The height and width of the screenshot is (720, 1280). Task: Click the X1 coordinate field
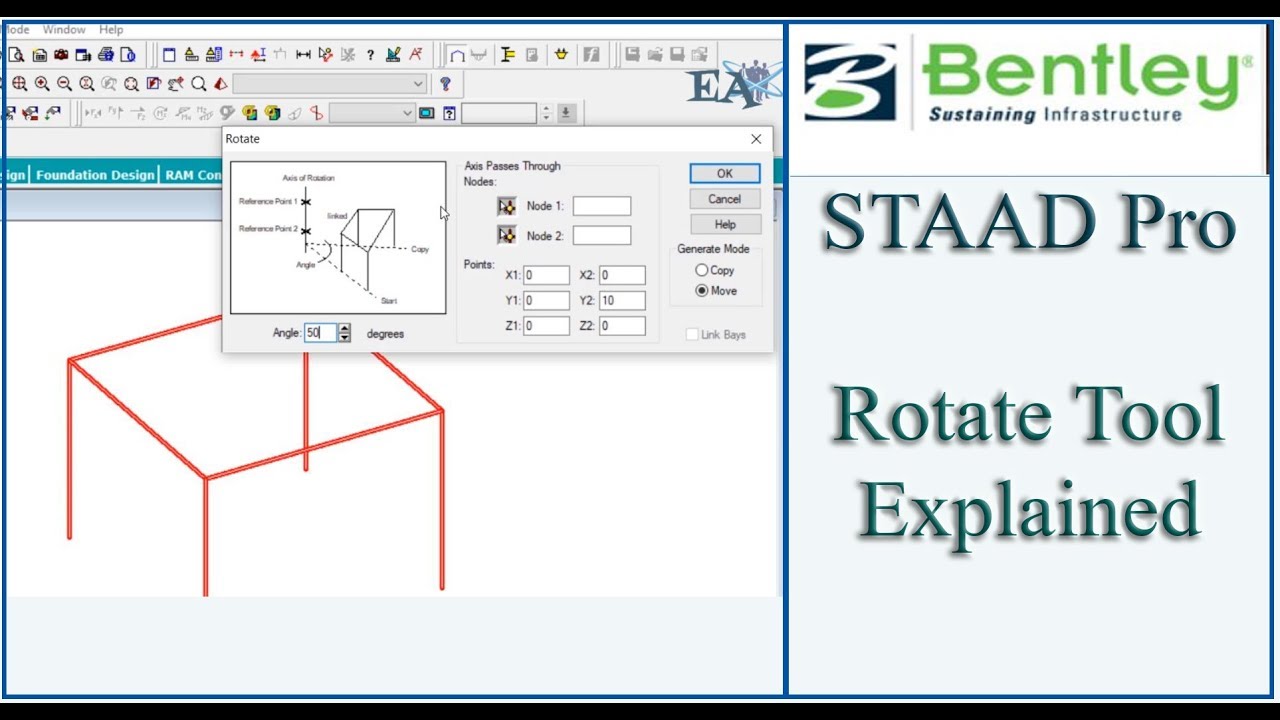click(546, 275)
